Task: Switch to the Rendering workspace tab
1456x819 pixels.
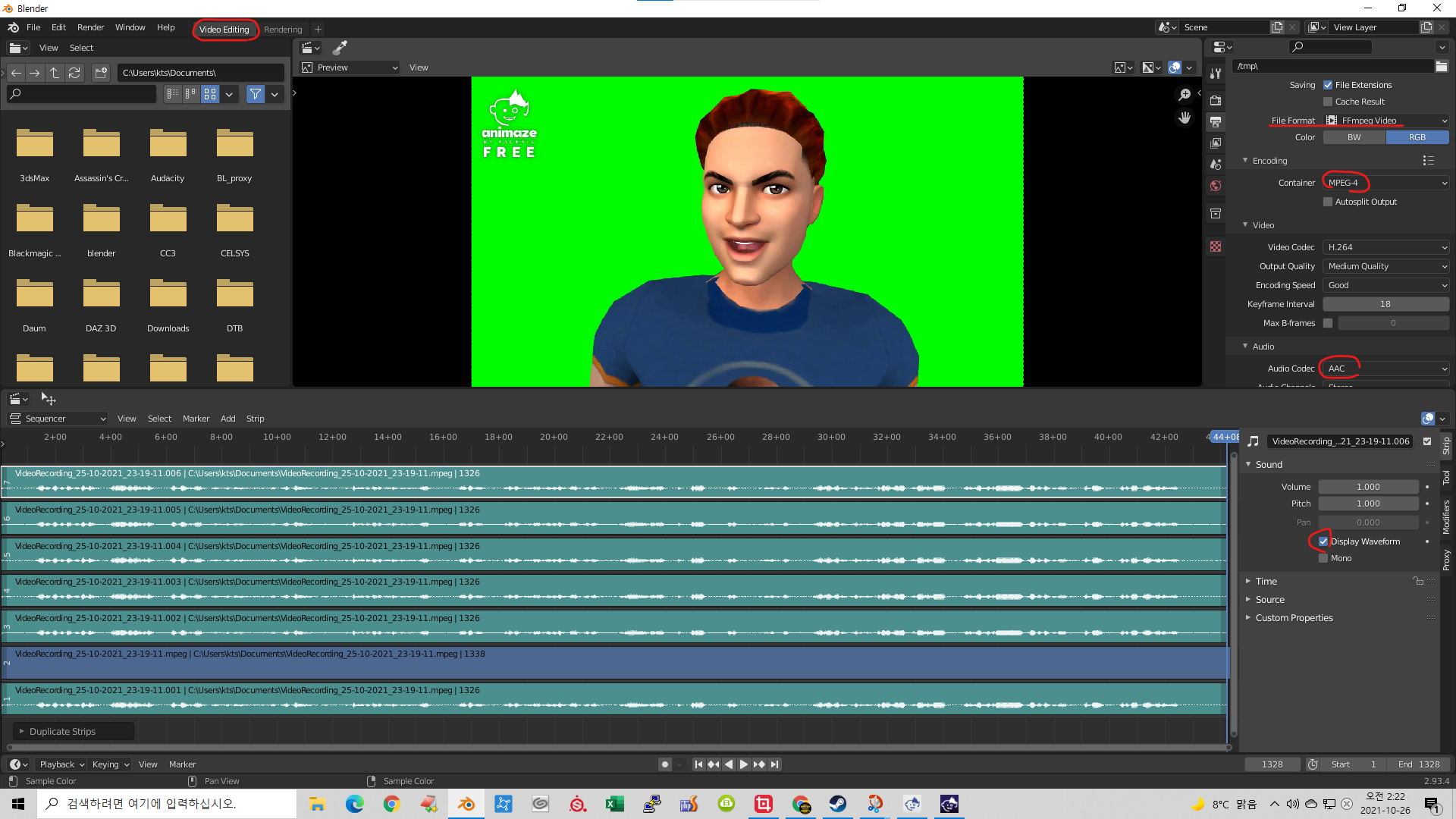Action: pyautogui.click(x=283, y=30)
